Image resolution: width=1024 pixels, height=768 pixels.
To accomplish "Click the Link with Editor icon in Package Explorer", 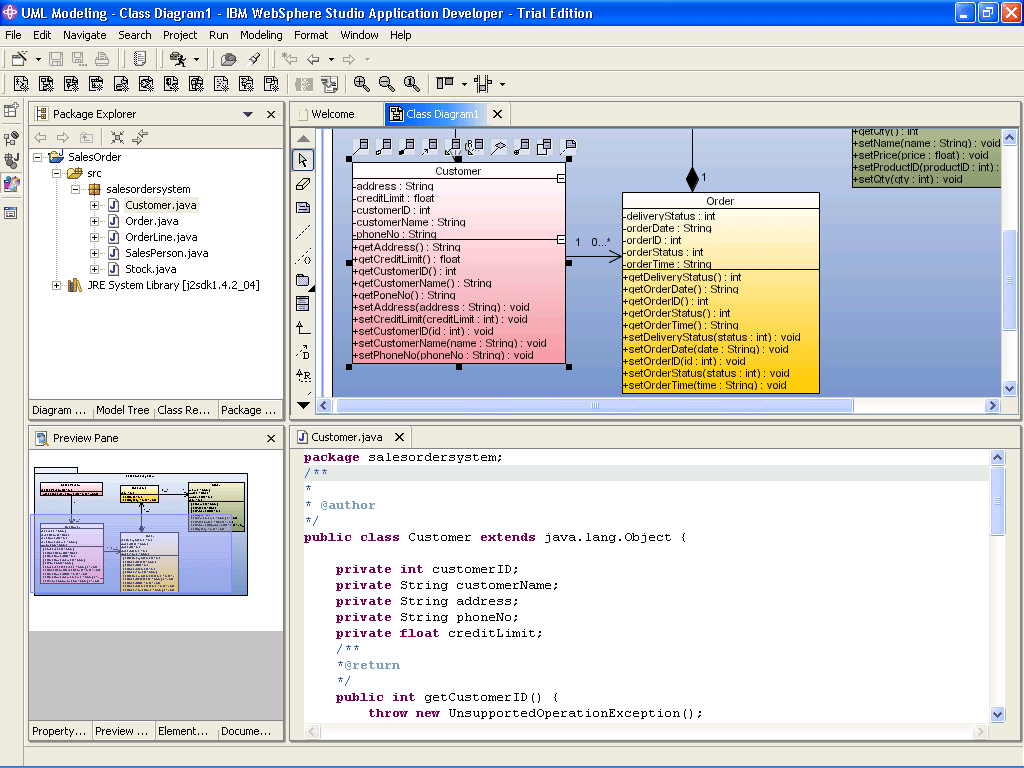I will (140, 137).
